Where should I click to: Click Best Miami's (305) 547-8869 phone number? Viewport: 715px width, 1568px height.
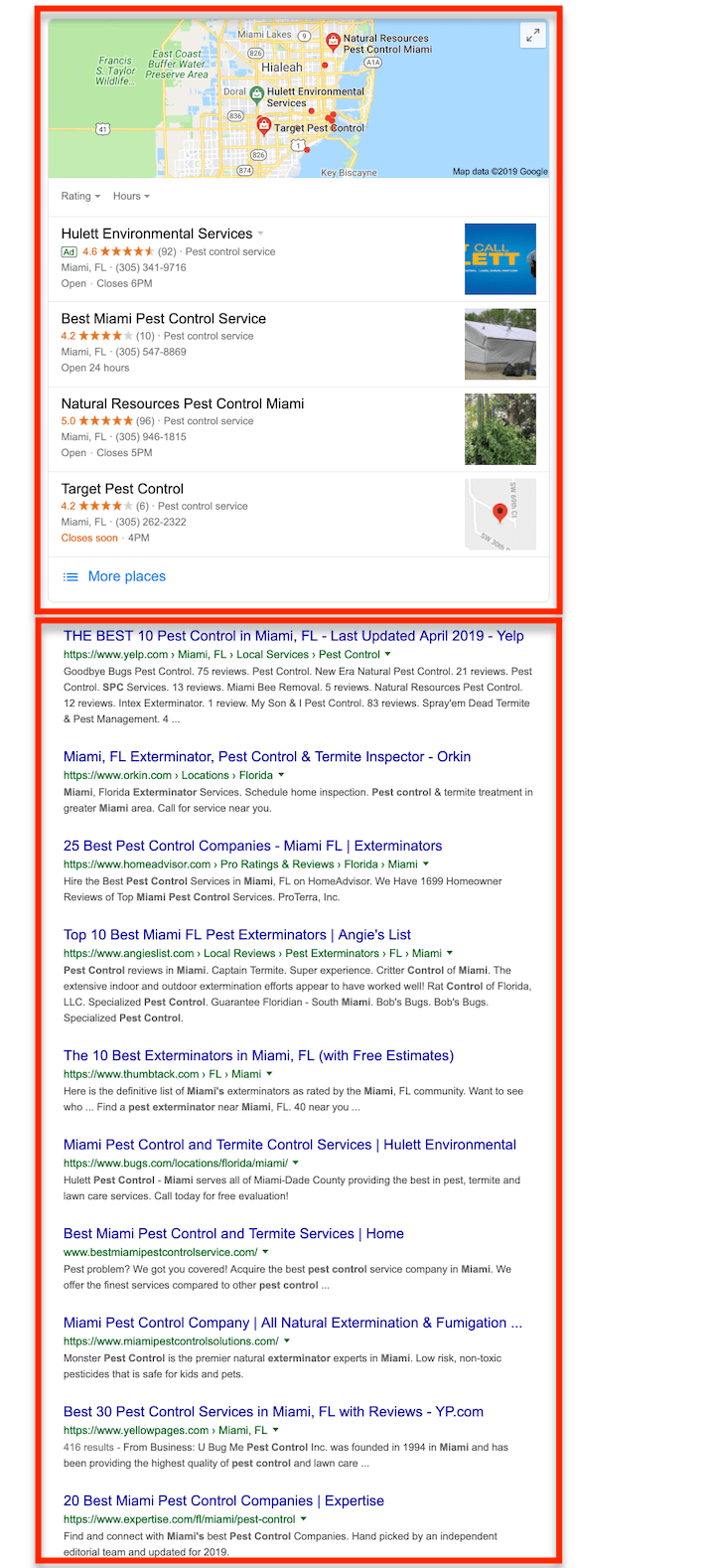pos(151,352)
